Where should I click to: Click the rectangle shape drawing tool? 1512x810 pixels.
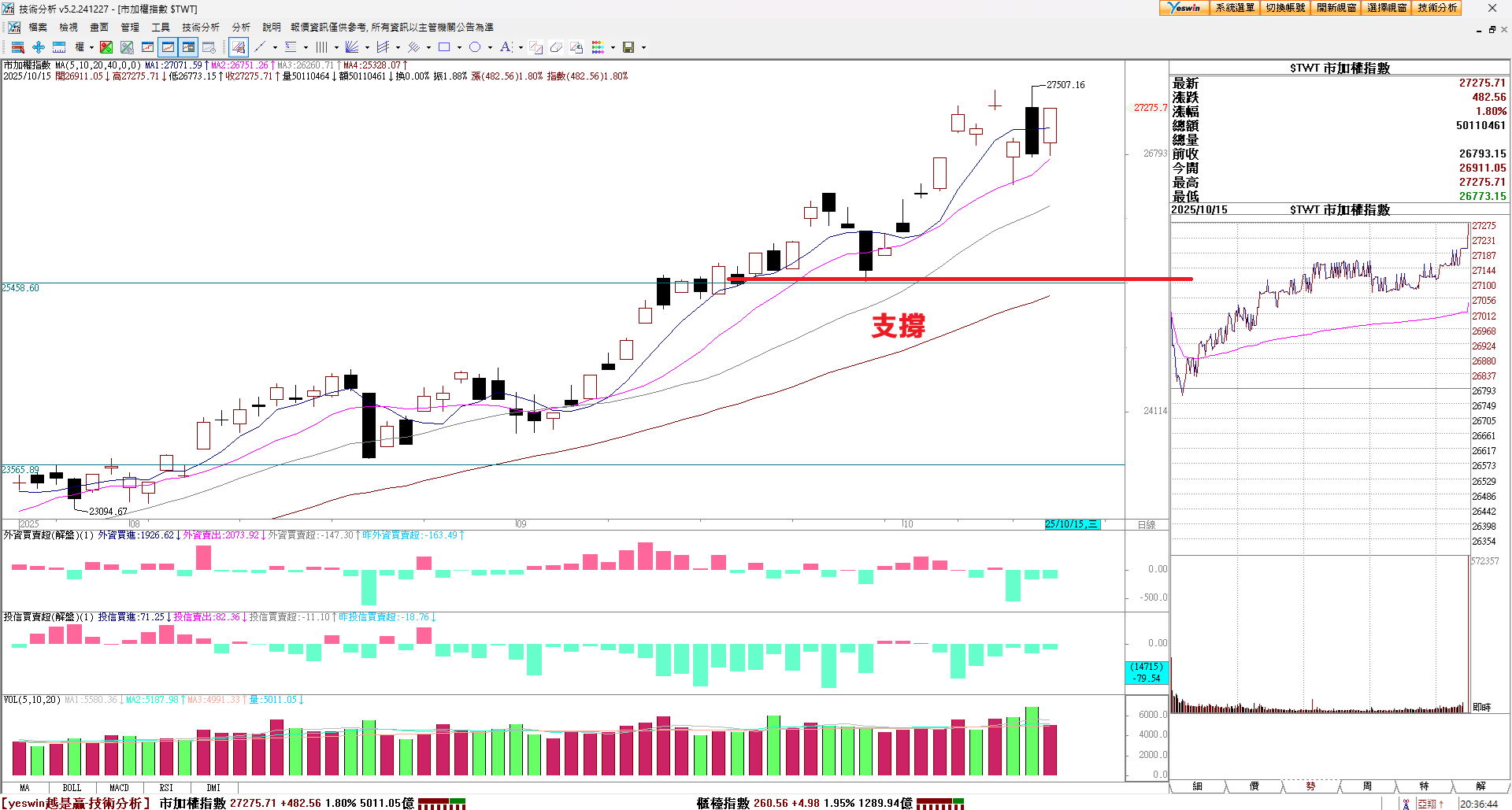pyautogui.click(x=444, y=47)
